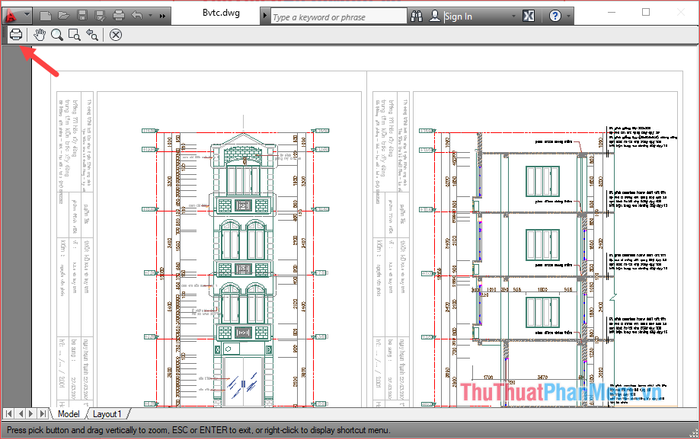This screenshot has height=439, width=700.
Task: Click the Help question mark icon
Action: point(555,16)
